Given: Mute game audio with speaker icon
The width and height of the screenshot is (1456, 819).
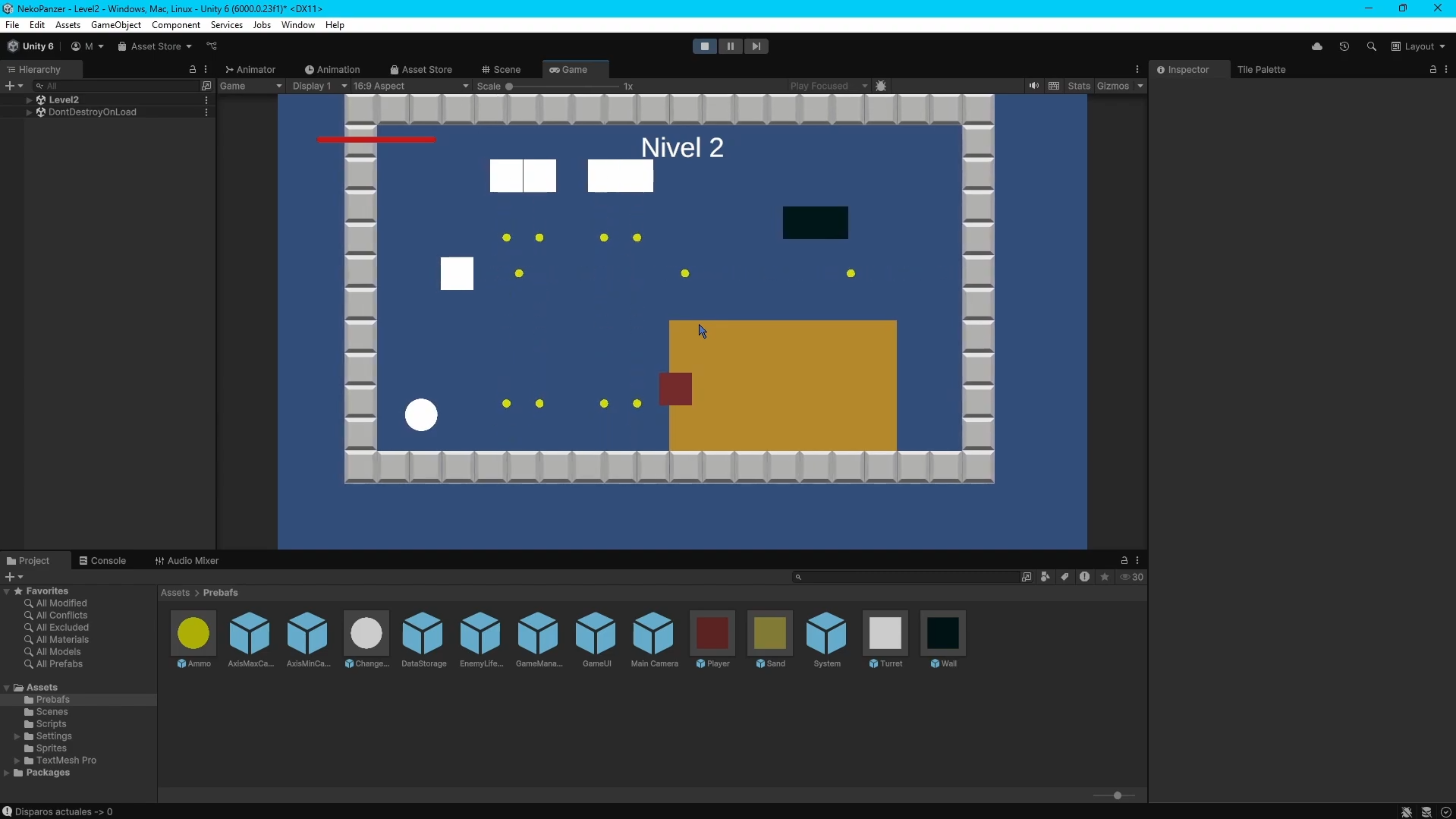Looking at the screenshot, I should click(1033, 86).
